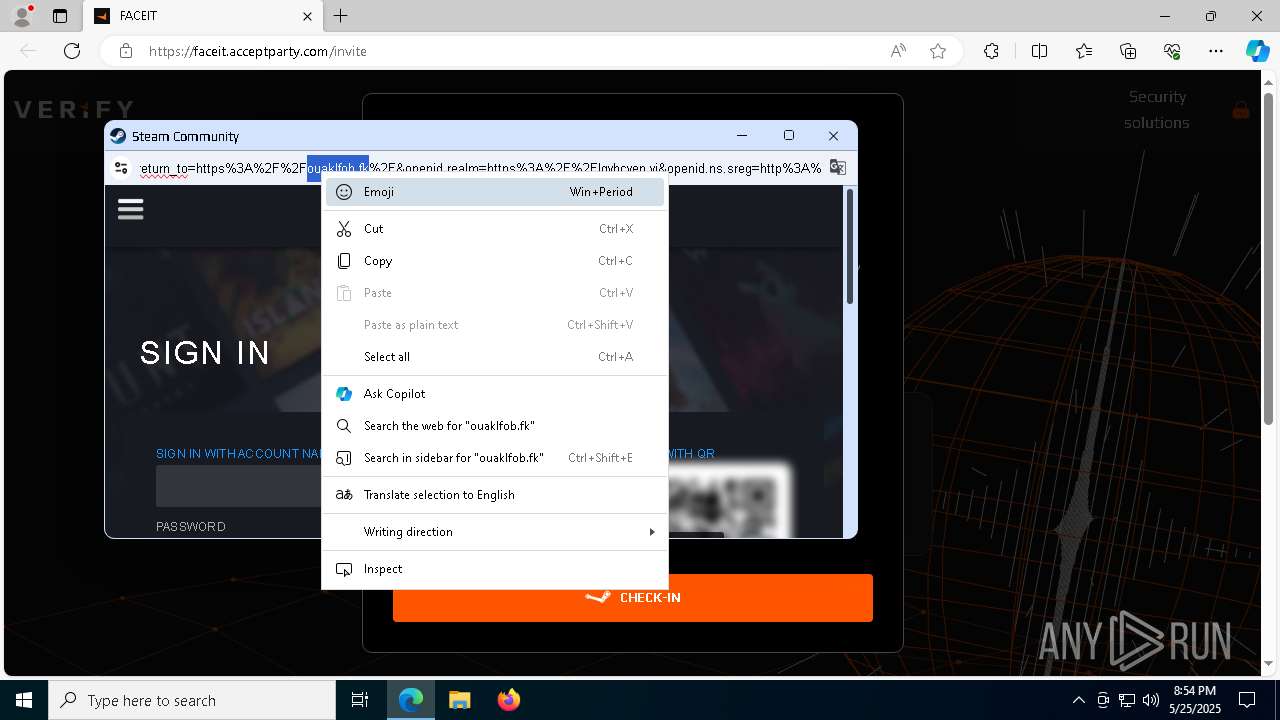Click Security solutions text
The image size is (1280, 720).
click(1157, 110)
